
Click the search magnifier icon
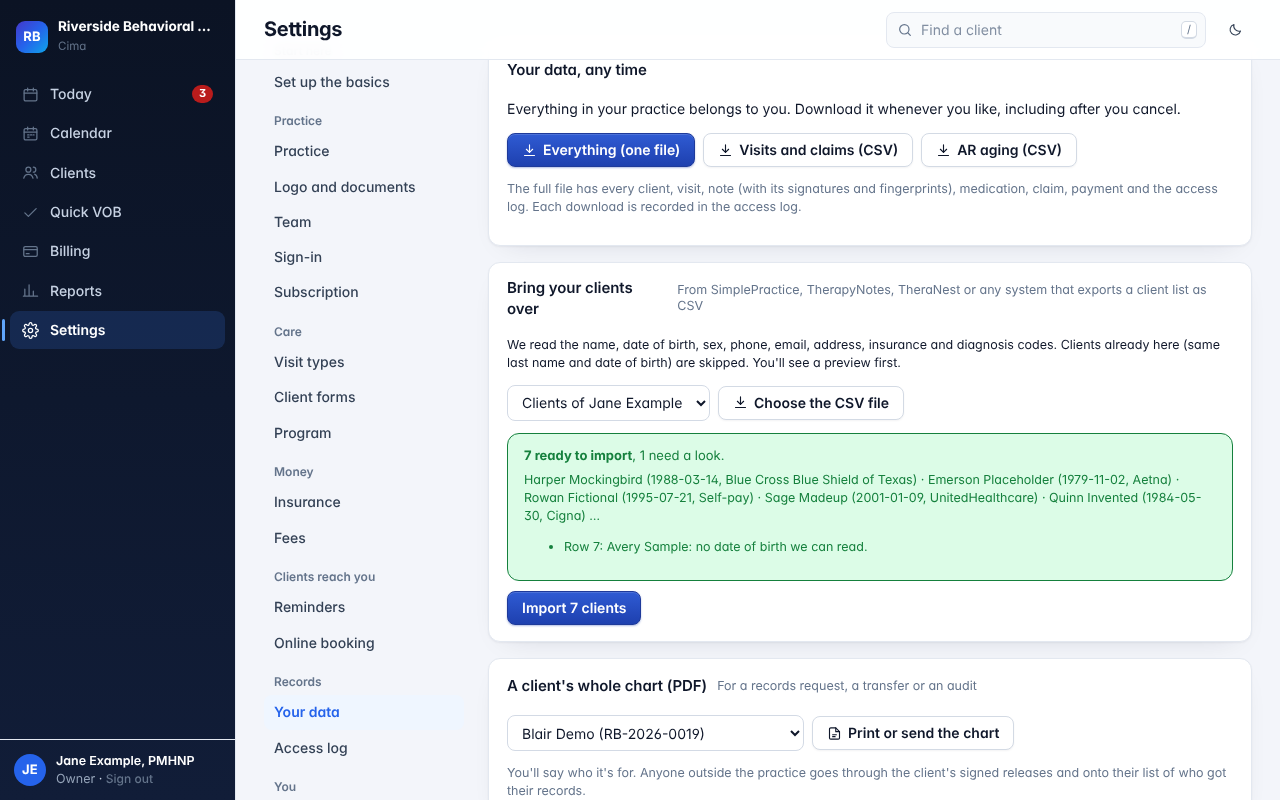(x=905, y=30)
